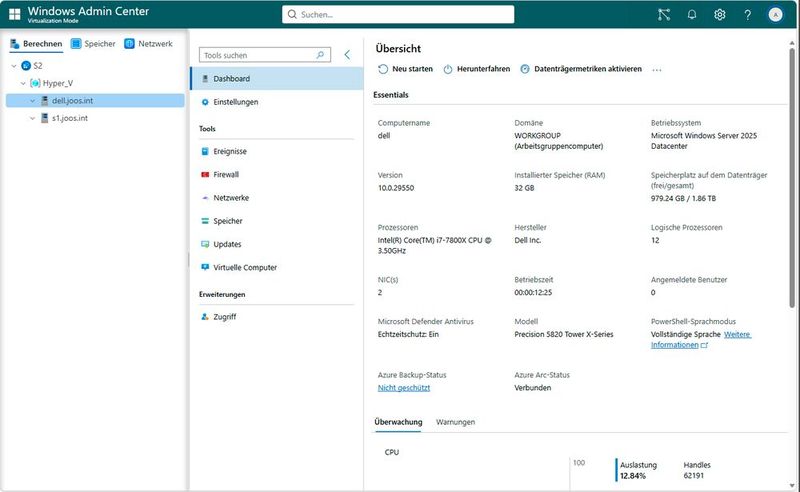The height and width of the screenshot is (492, 800).
Task: Collapse the tools panel with arrow
Action: [x=347, y=55]
